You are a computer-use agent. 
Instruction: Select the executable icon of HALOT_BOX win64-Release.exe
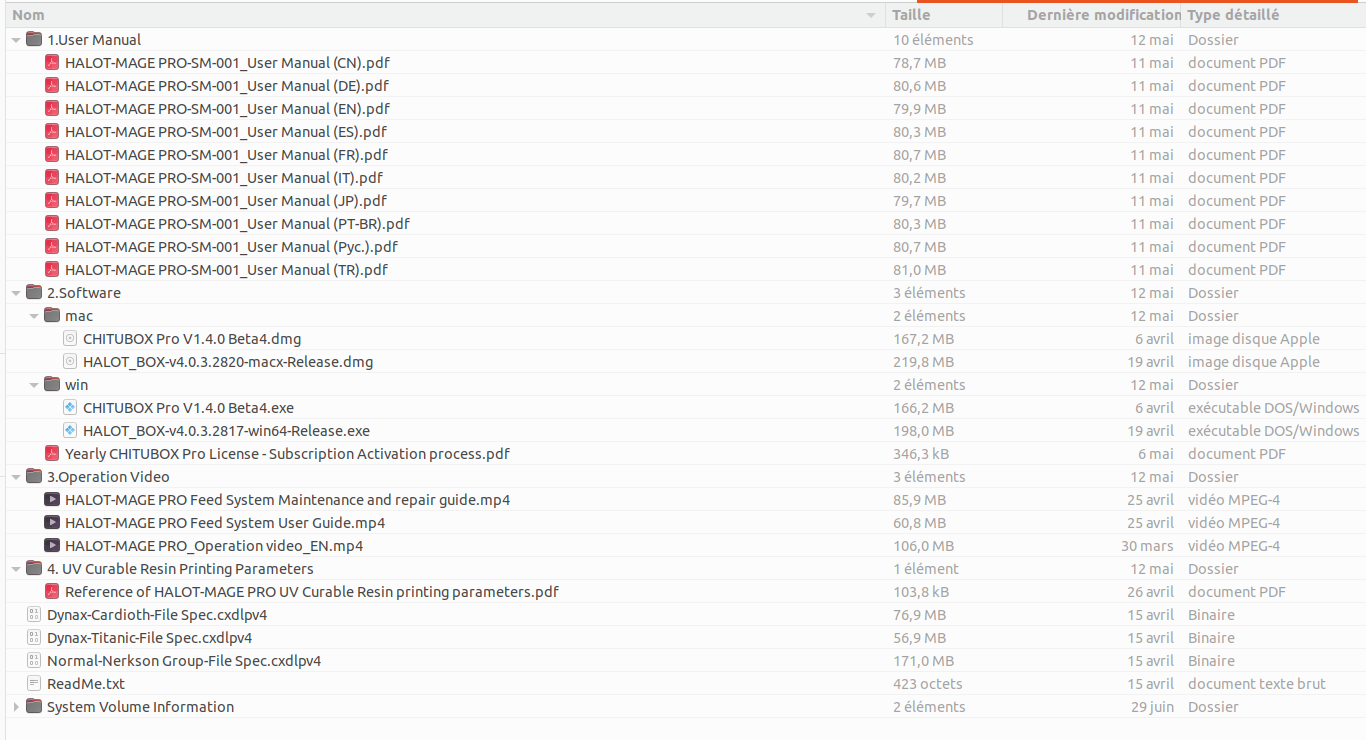(70, 431)
